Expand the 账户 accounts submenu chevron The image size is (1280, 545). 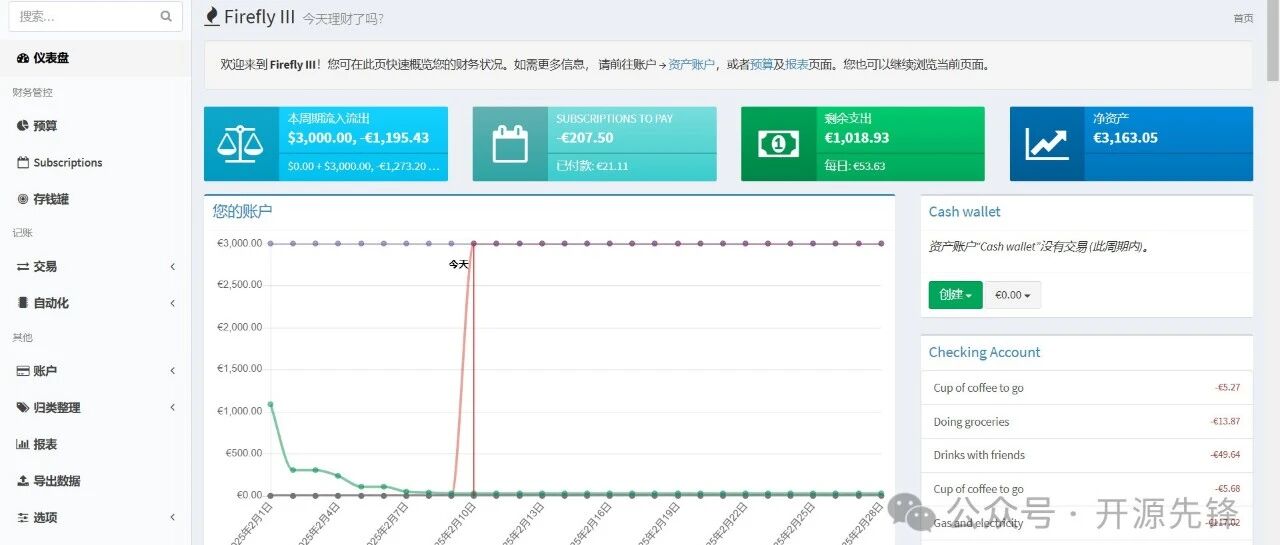pyautogui.click(x=173, y=371)
